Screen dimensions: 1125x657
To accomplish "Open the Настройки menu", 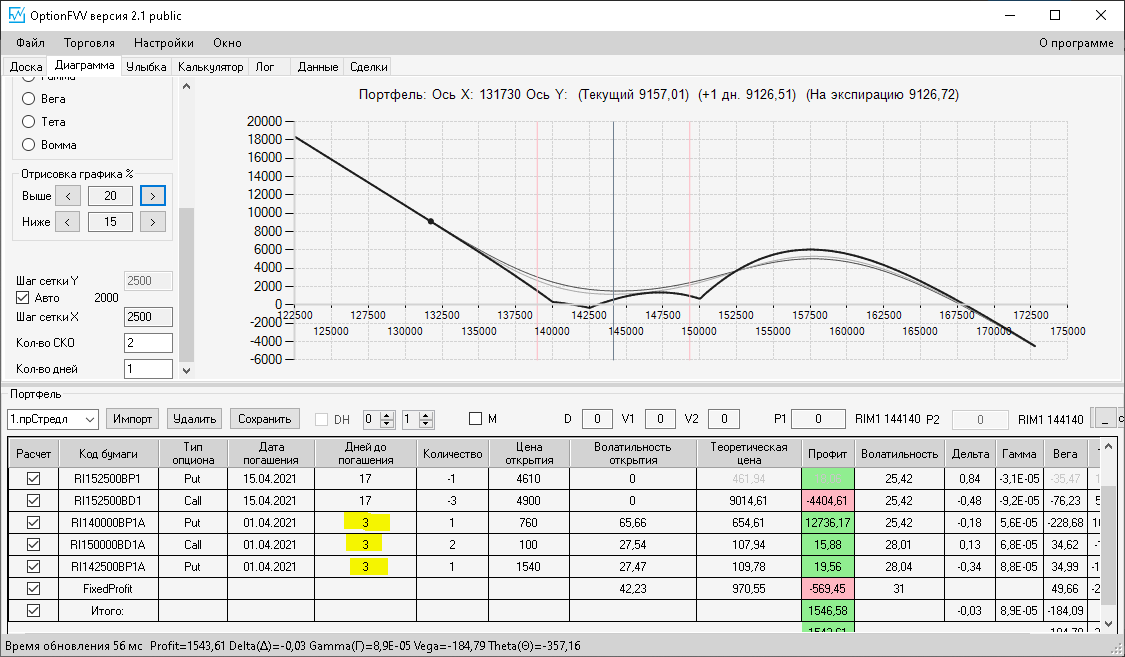I will (164, 43).
